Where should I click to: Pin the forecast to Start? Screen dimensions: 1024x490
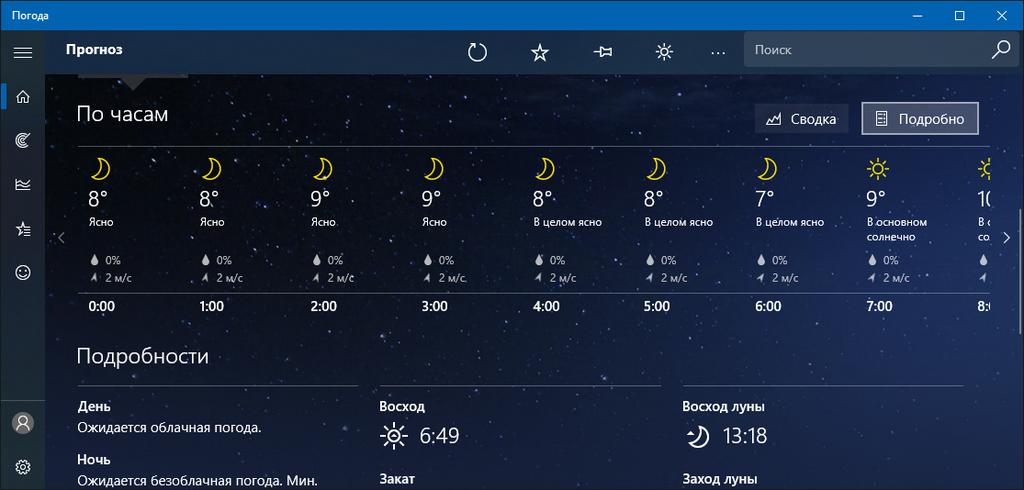pos(602,52)
